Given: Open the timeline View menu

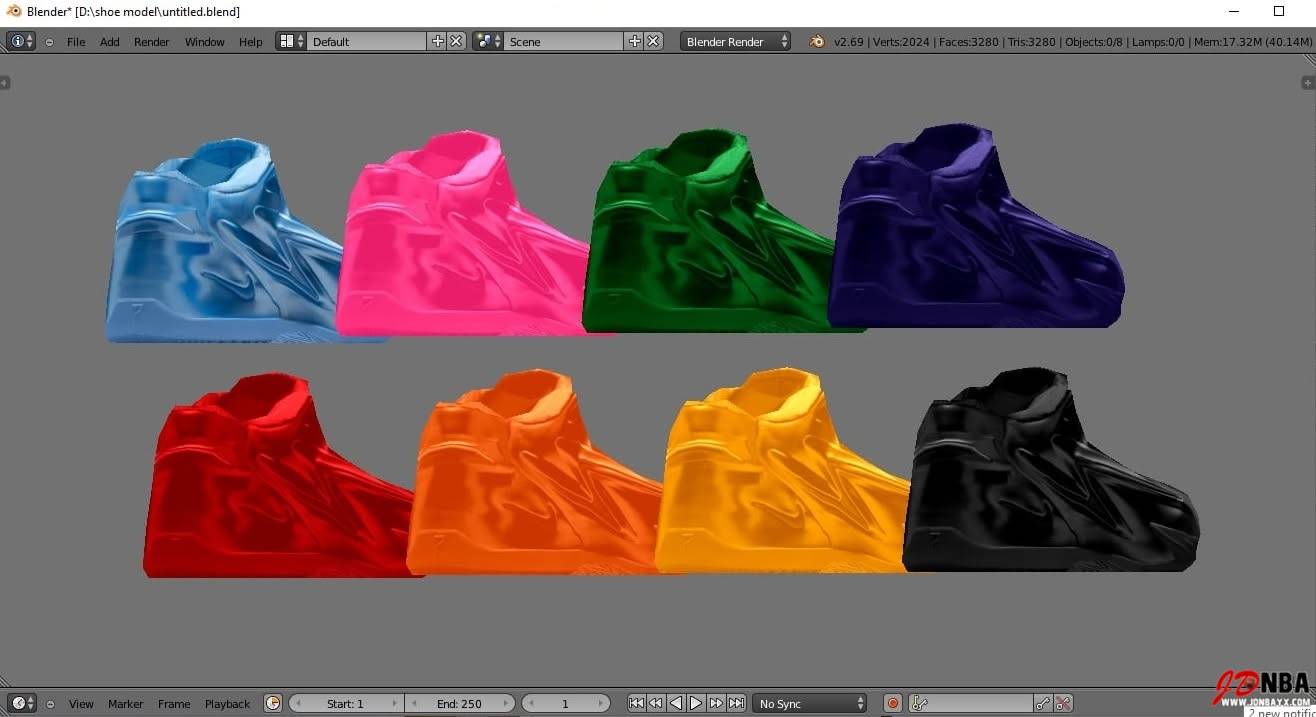Looking at the screenshot, I should [81, 704].
